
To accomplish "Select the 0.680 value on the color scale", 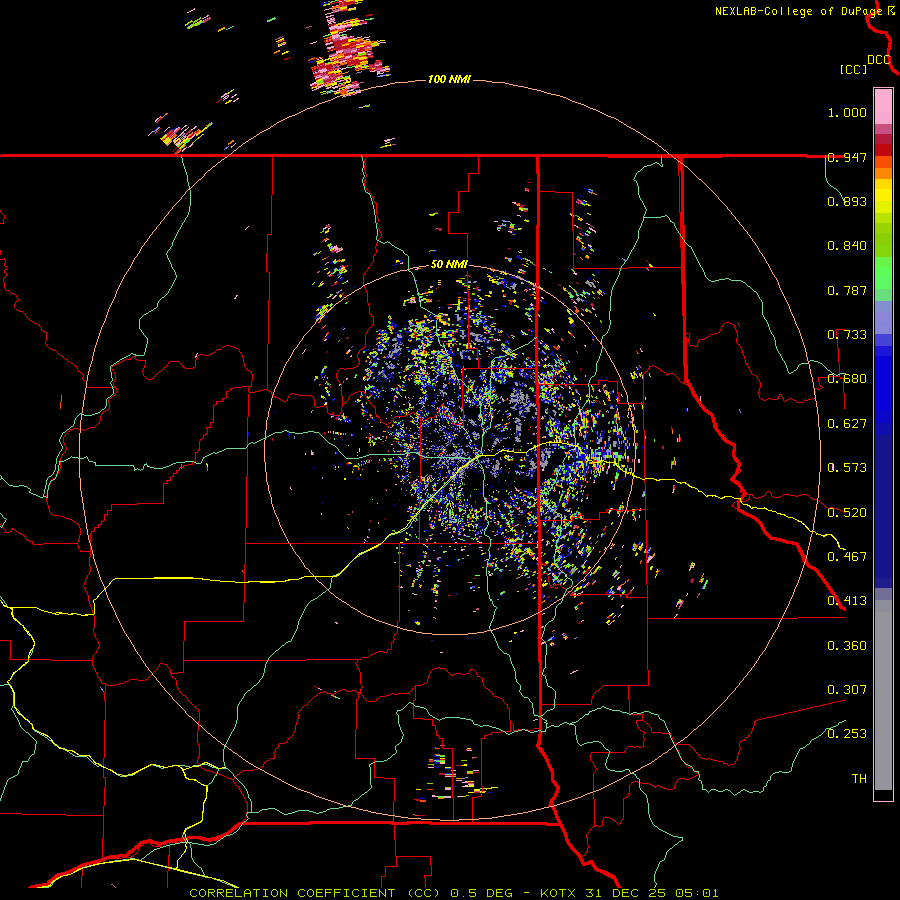I will [847, 379].
